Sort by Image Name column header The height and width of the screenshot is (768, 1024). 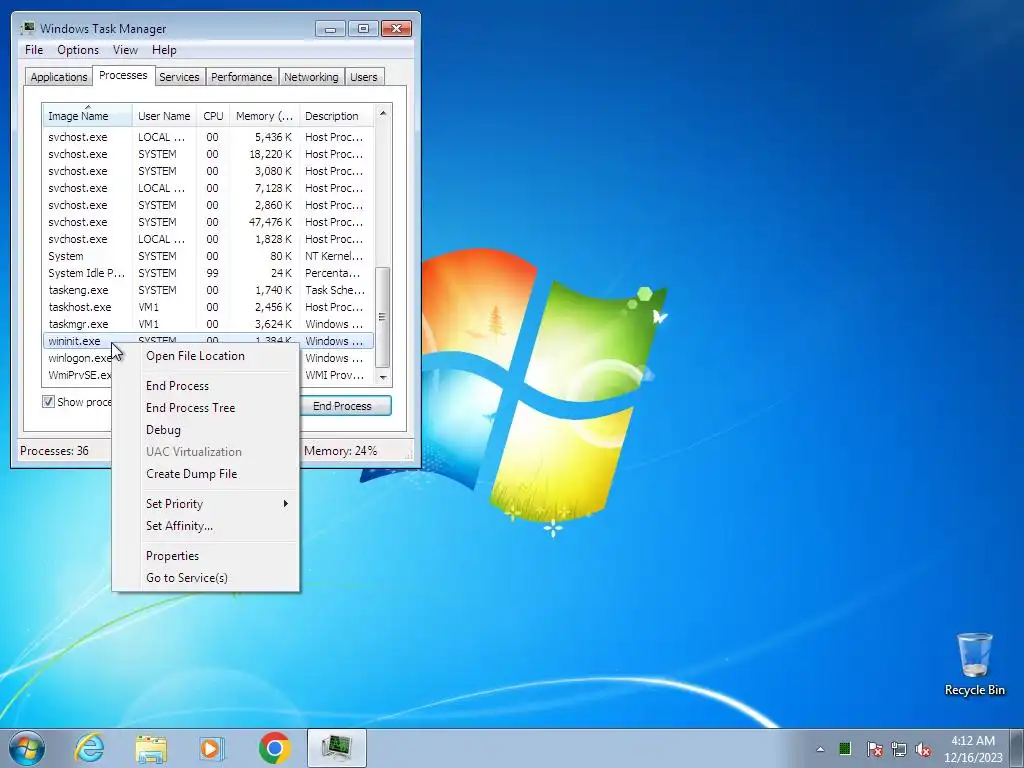coord(88,116)
